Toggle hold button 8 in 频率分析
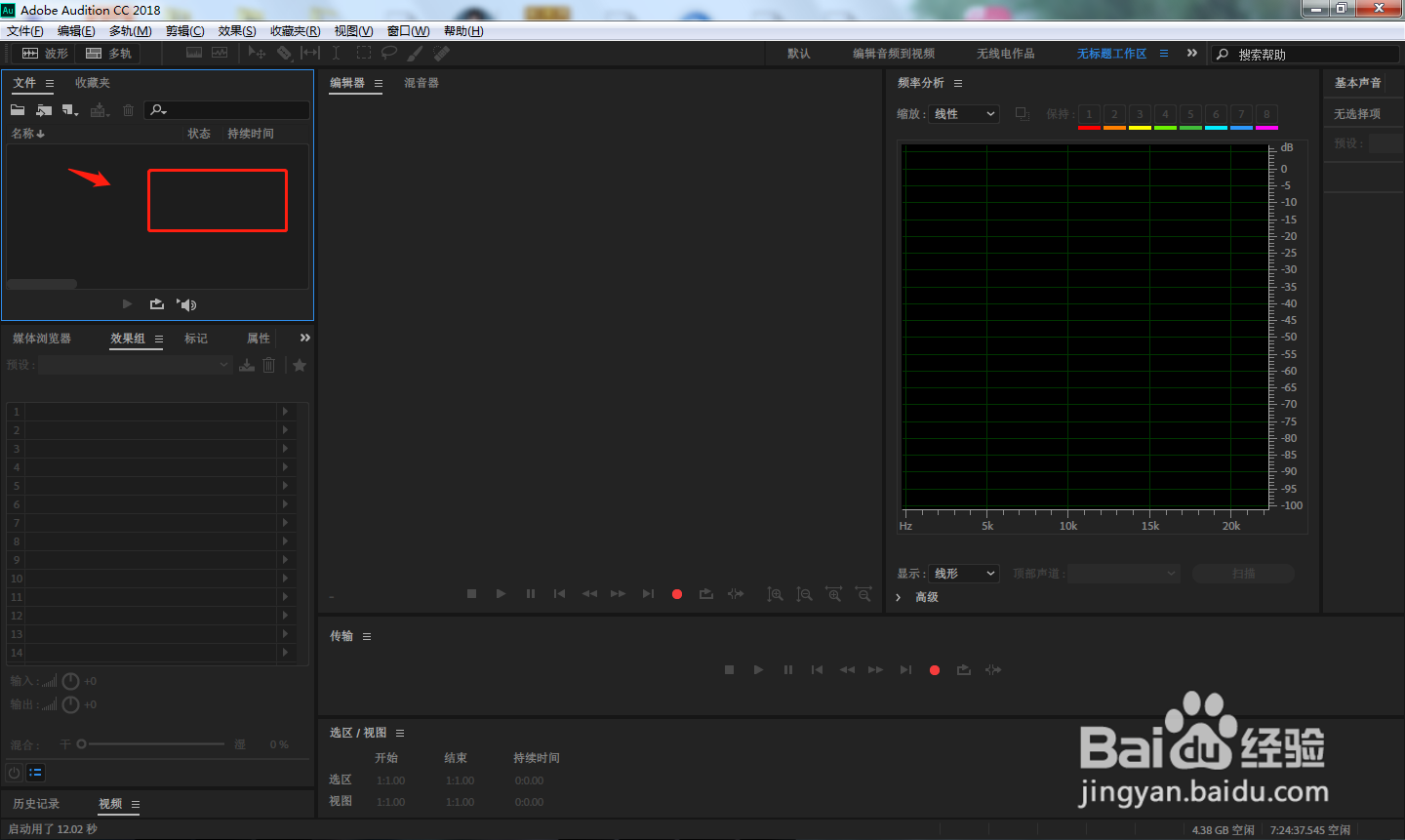Viewport: 1405px width, 840px height. pyautogui.click(x=1267, y=115)
